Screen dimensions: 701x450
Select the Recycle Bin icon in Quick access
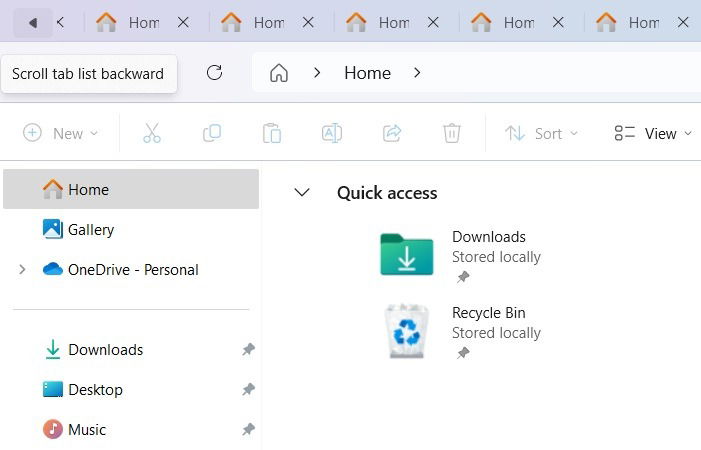point(406,331)
